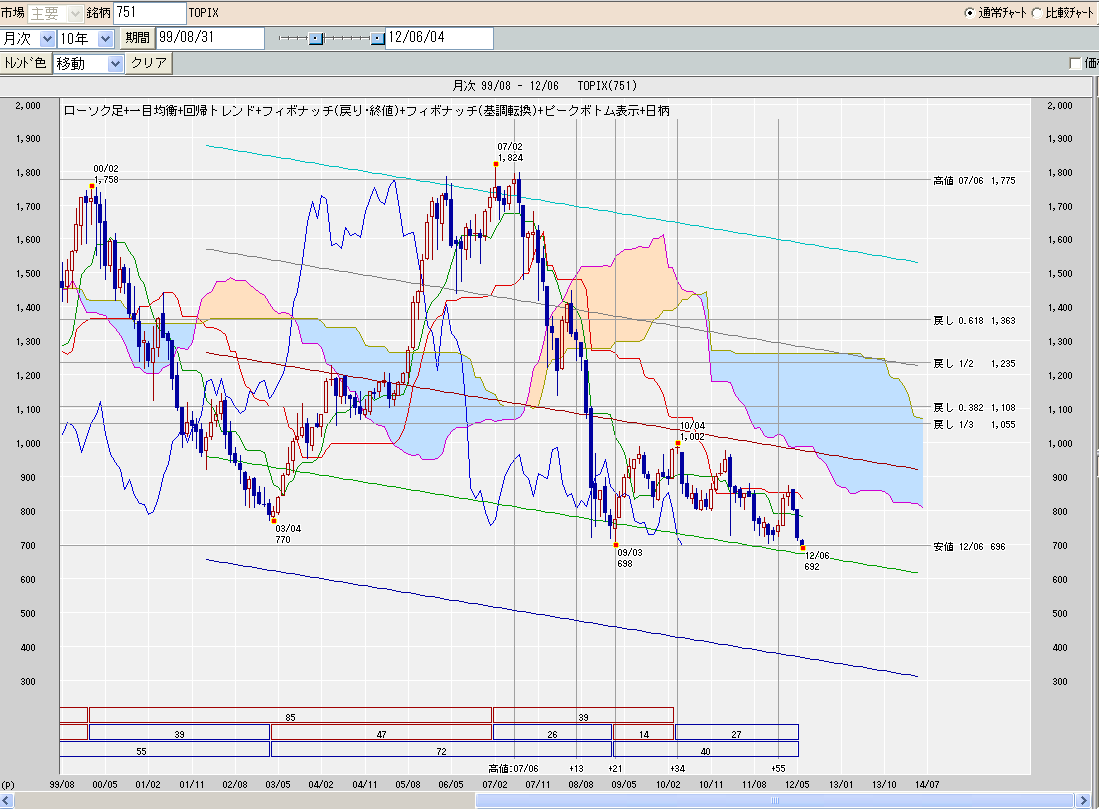The height and width of the screenshot is (809, 1099).
Task: Click the 戻し 1/3 1,055 label
Action: click(x=974, y=424)
